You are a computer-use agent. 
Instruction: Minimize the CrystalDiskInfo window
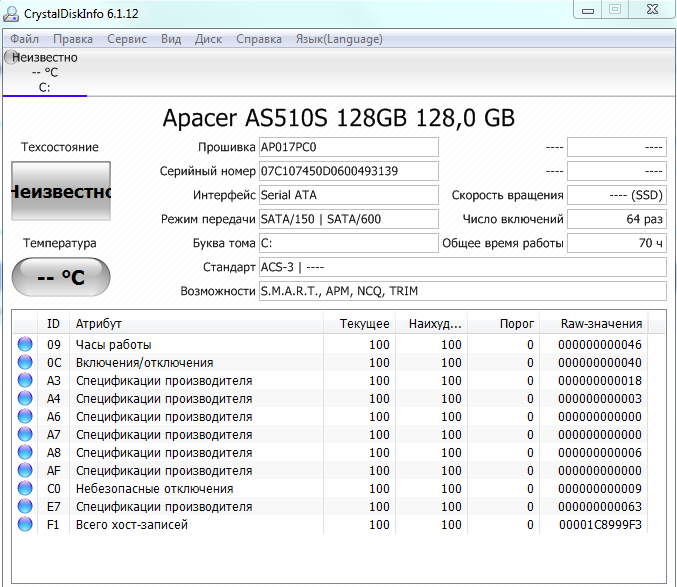pyautogui.click(x=588, y=10)
